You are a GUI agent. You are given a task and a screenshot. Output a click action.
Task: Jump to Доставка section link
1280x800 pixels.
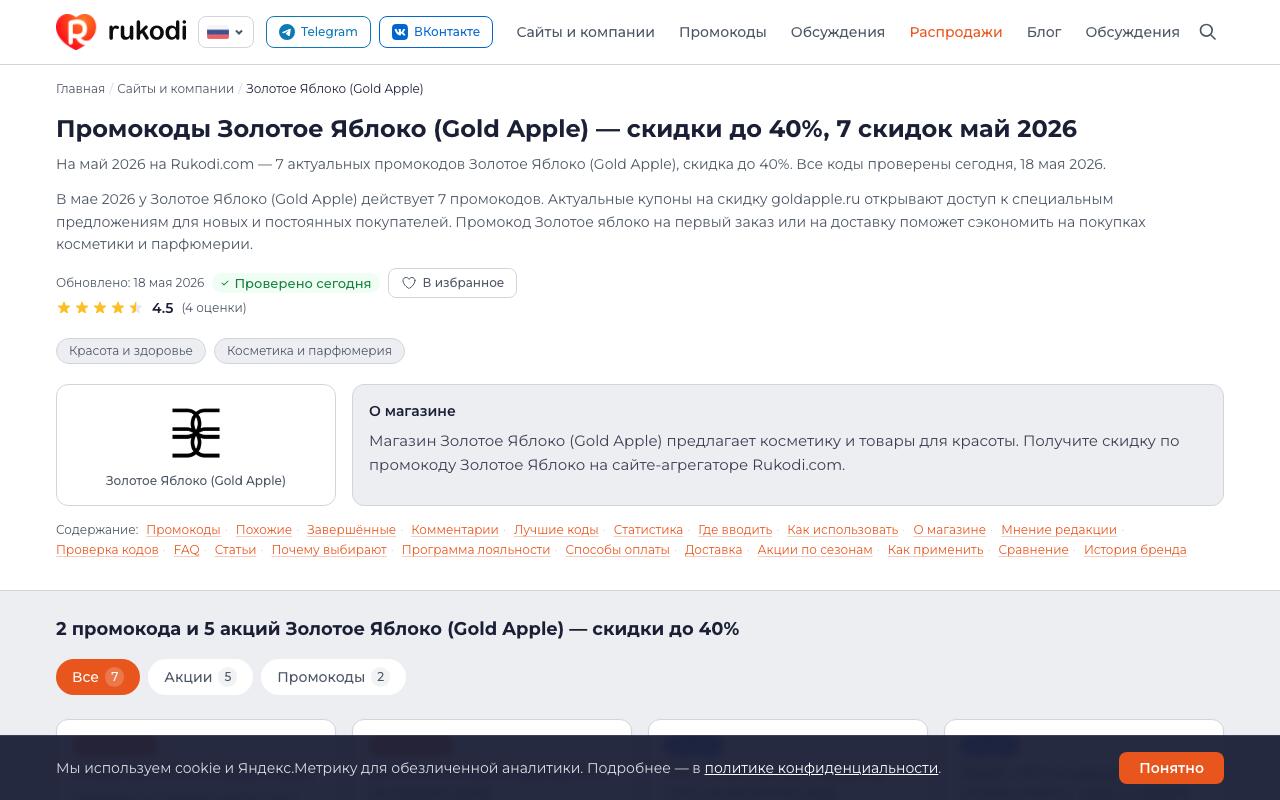coord(713,550)
